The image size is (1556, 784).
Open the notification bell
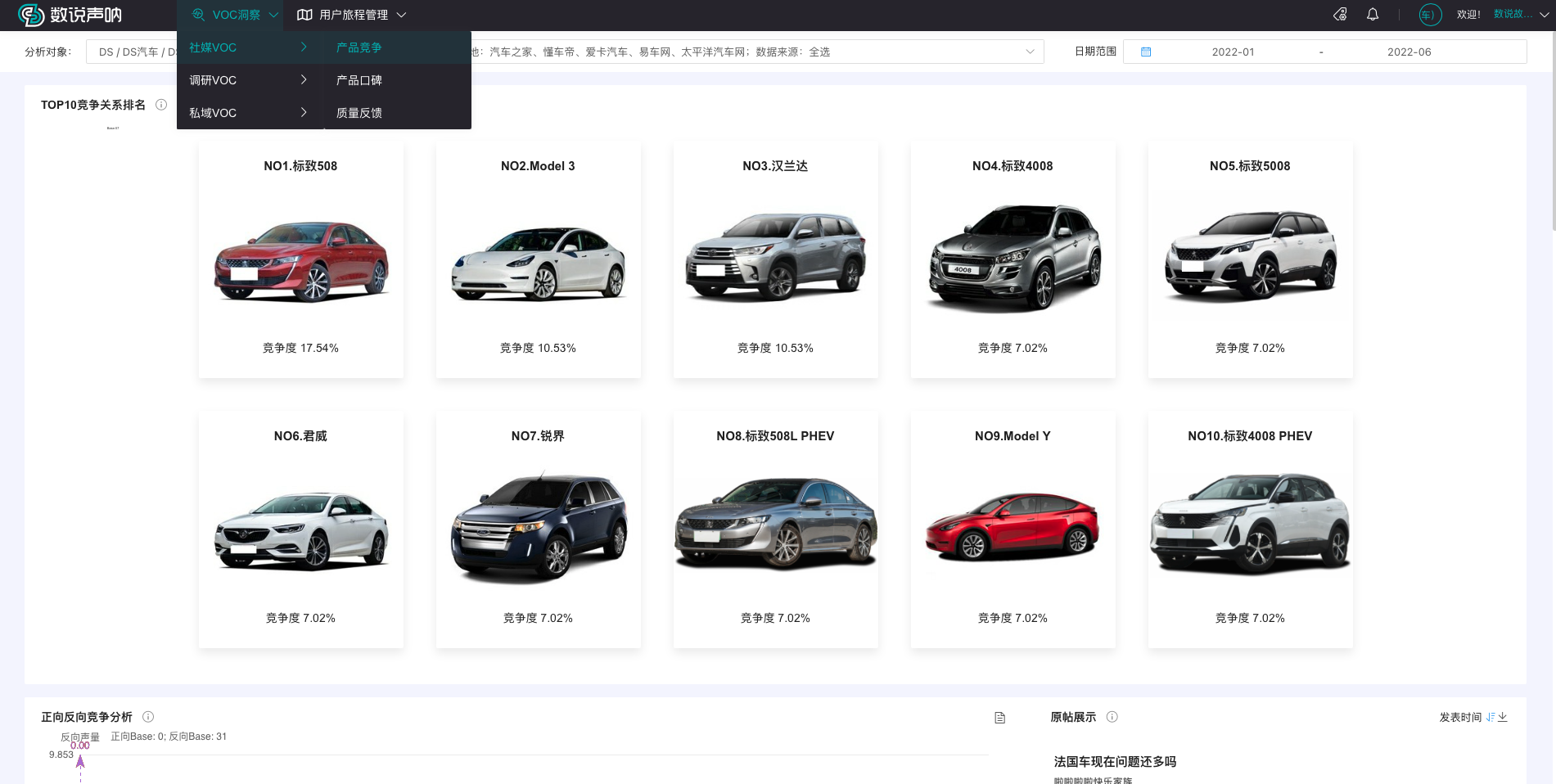(x=1373, y=15)
